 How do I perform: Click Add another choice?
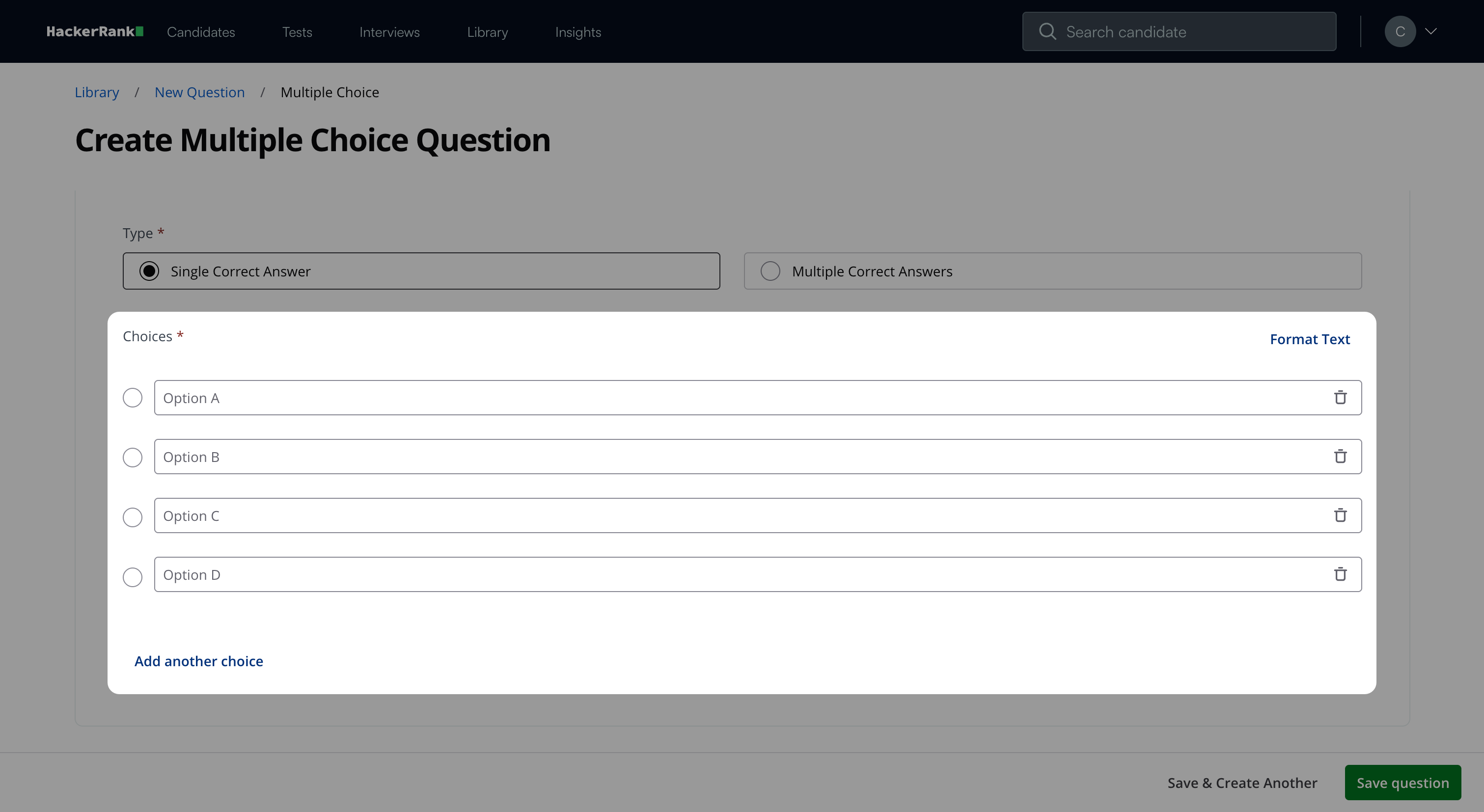[199, 661]
